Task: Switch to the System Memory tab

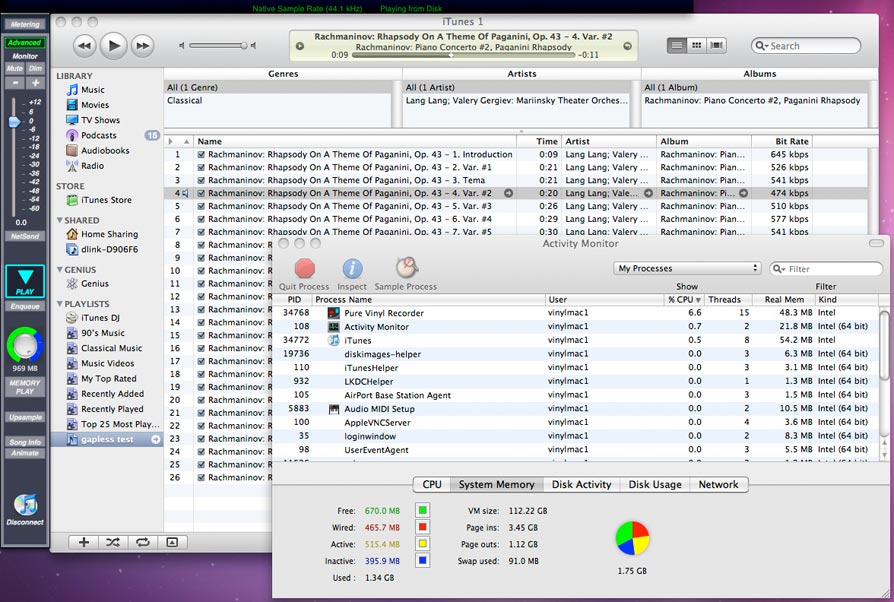Action: [x=497, y=485]
